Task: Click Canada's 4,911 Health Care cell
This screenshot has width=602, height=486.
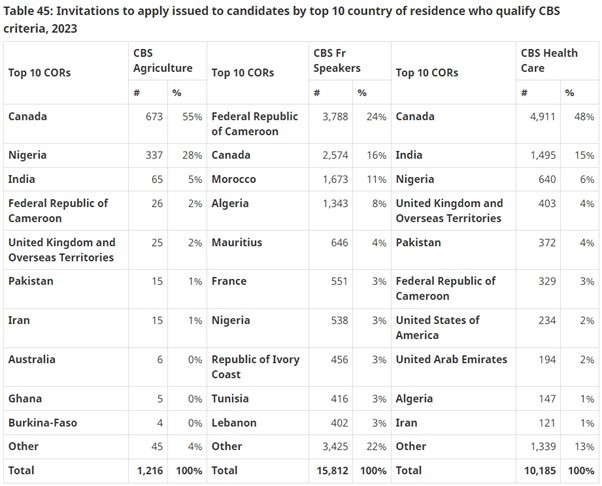Action: tap(542, 116)
